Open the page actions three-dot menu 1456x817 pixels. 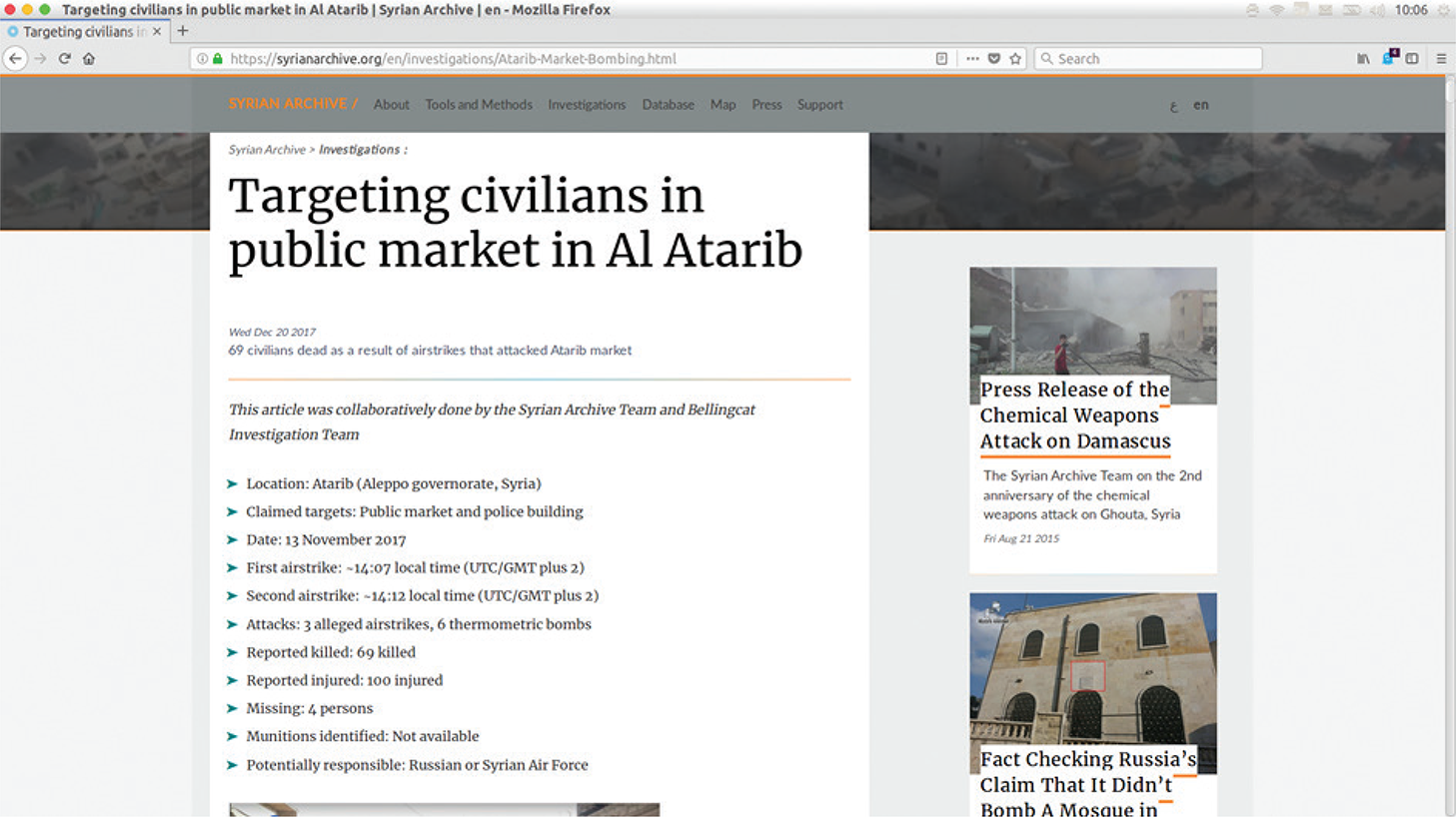pyautogui.click(x=972, y=59)
